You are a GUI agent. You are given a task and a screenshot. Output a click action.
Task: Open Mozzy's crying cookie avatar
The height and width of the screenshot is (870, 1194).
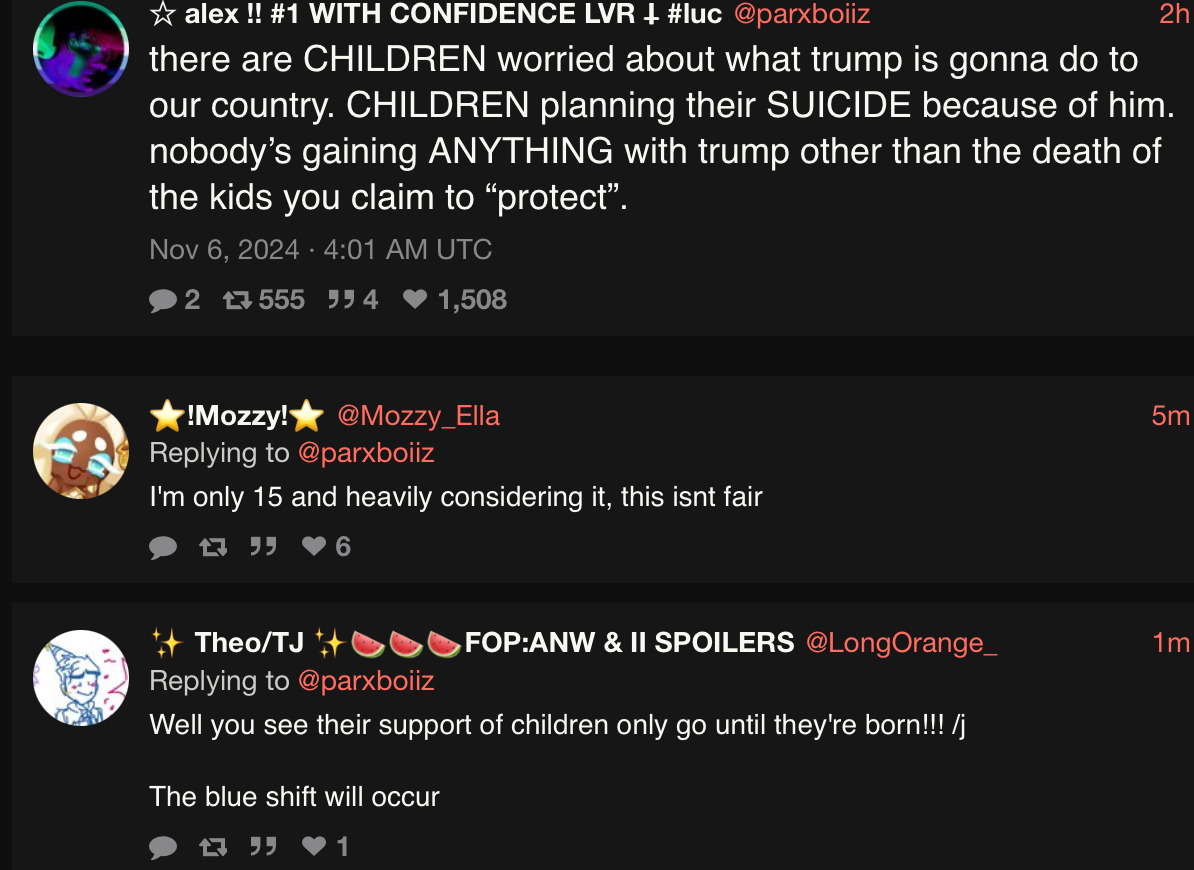[x=81, y=451]
